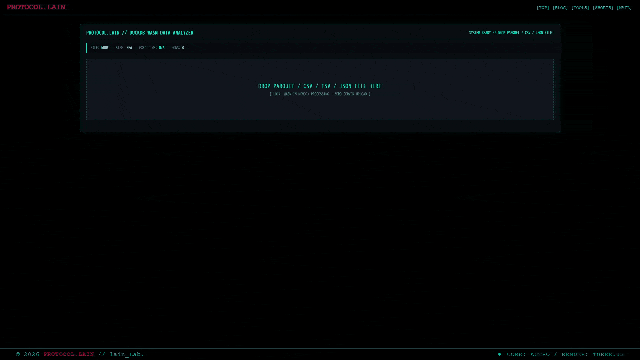Open the first bracketed link in top navigation
640x360 pixels.
[542, 7]
